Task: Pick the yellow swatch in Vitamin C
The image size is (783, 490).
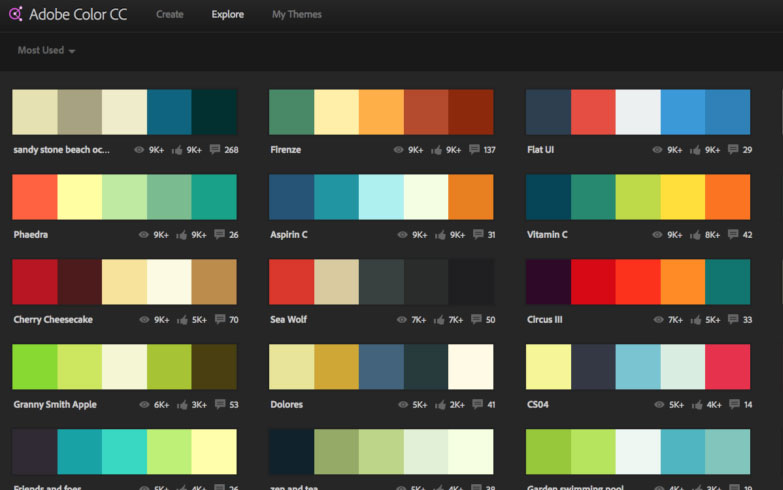Action: 683,197
